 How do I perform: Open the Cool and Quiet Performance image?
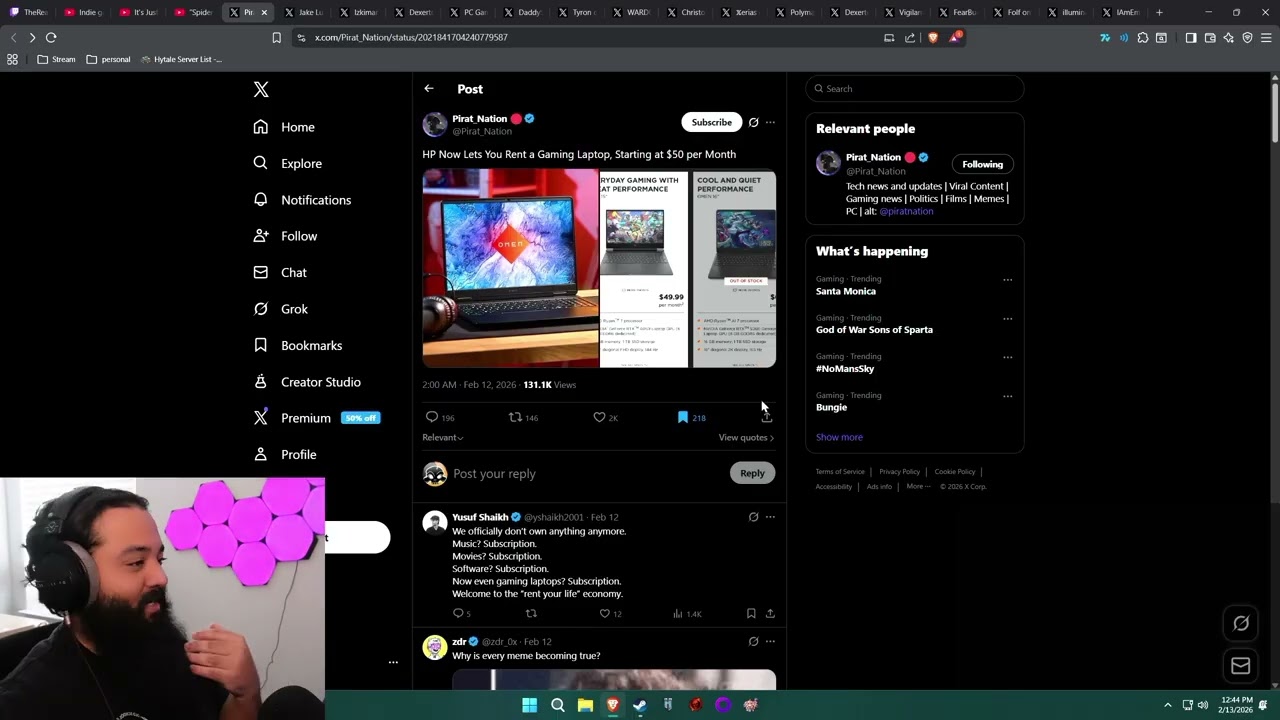[x=734, y=268]
